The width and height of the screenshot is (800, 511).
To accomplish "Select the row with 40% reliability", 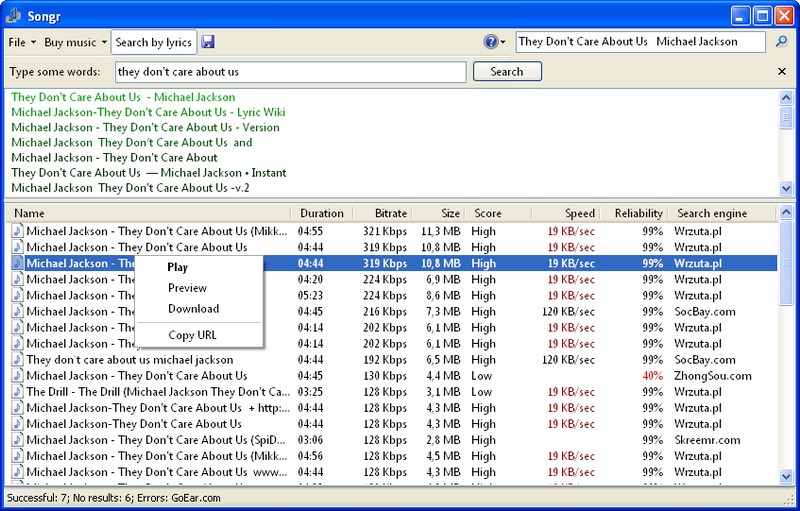I will point(391,376).
